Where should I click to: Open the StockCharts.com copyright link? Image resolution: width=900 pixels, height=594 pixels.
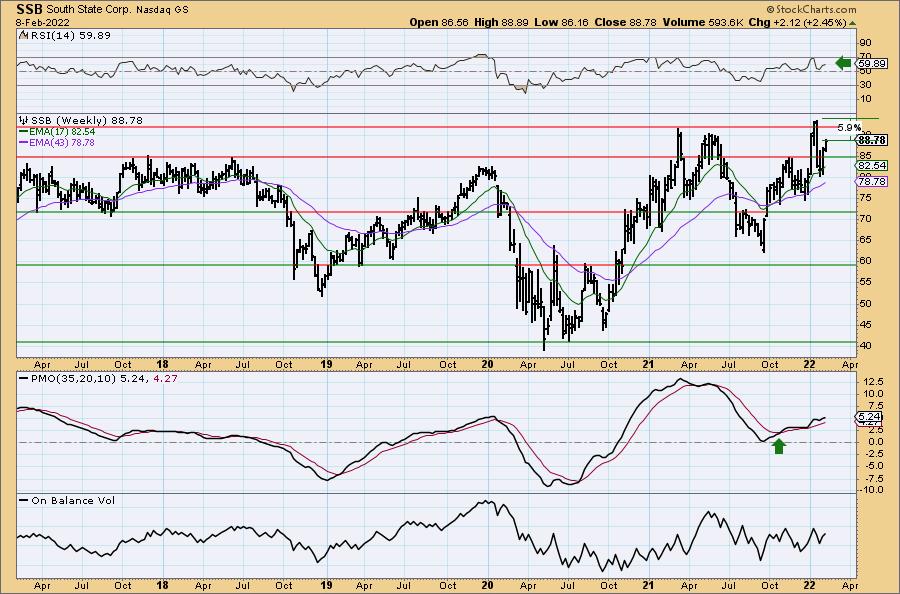[x=811, y=9]
